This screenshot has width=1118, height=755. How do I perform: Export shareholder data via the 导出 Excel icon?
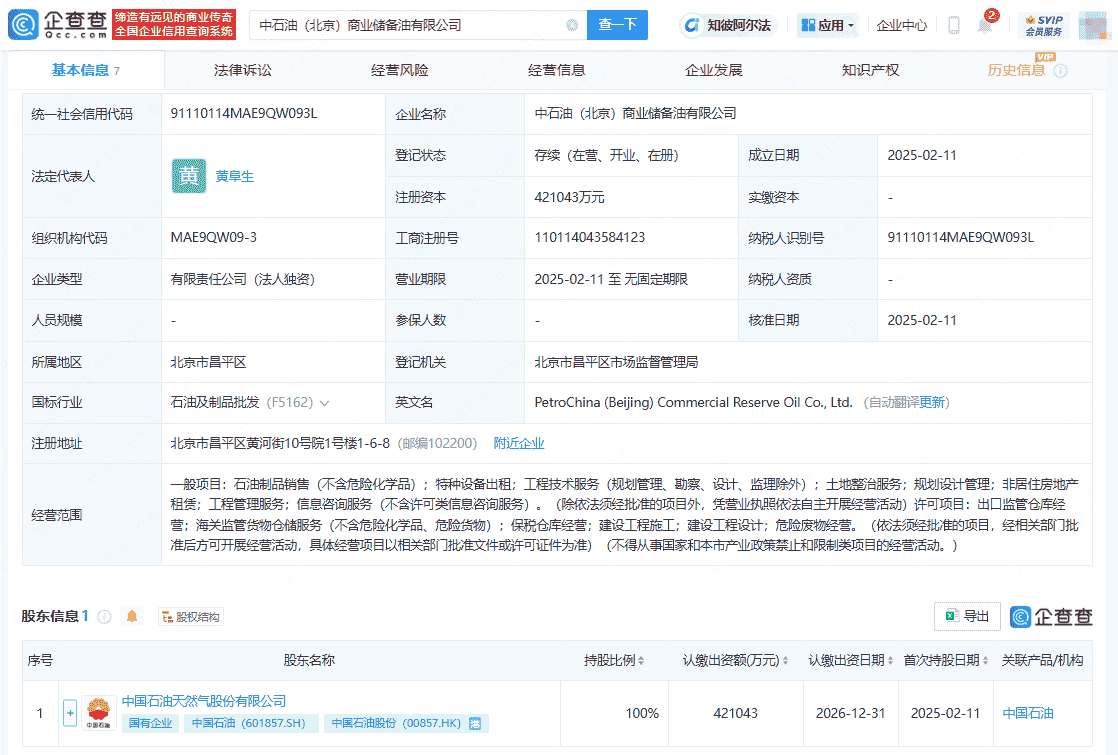click(x=966, y=616)
